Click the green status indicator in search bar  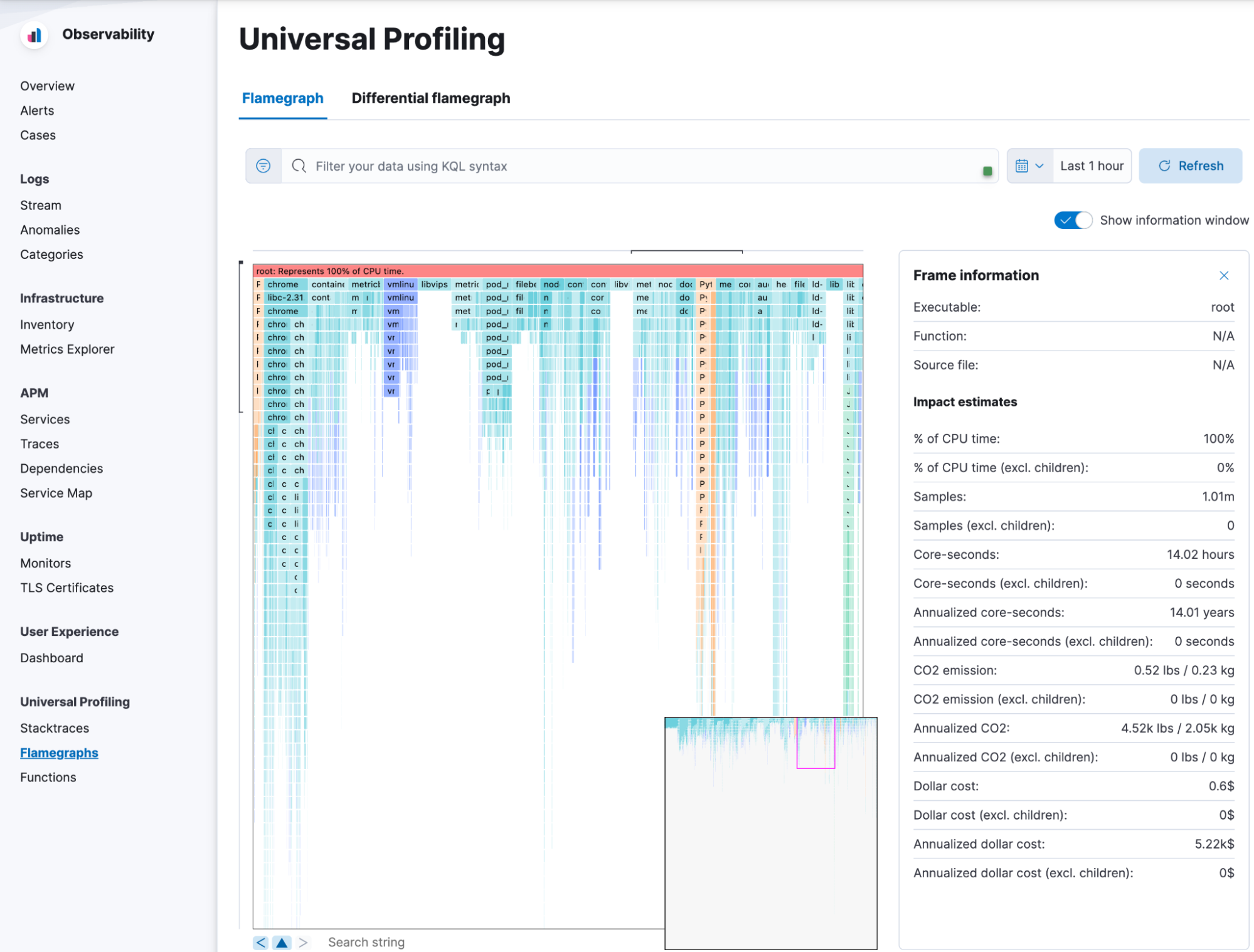987,171
